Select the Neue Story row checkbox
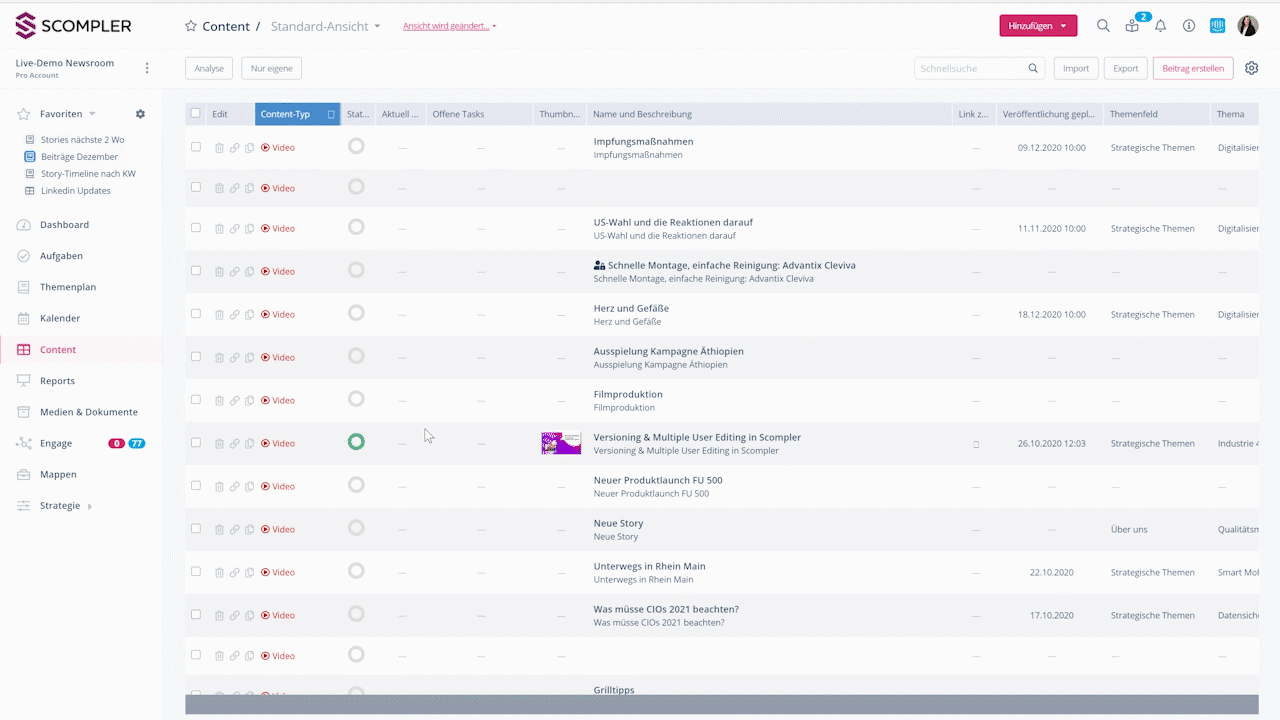Image resolution: width=1280 pixels, height=720 pixels. coord(196,529)
